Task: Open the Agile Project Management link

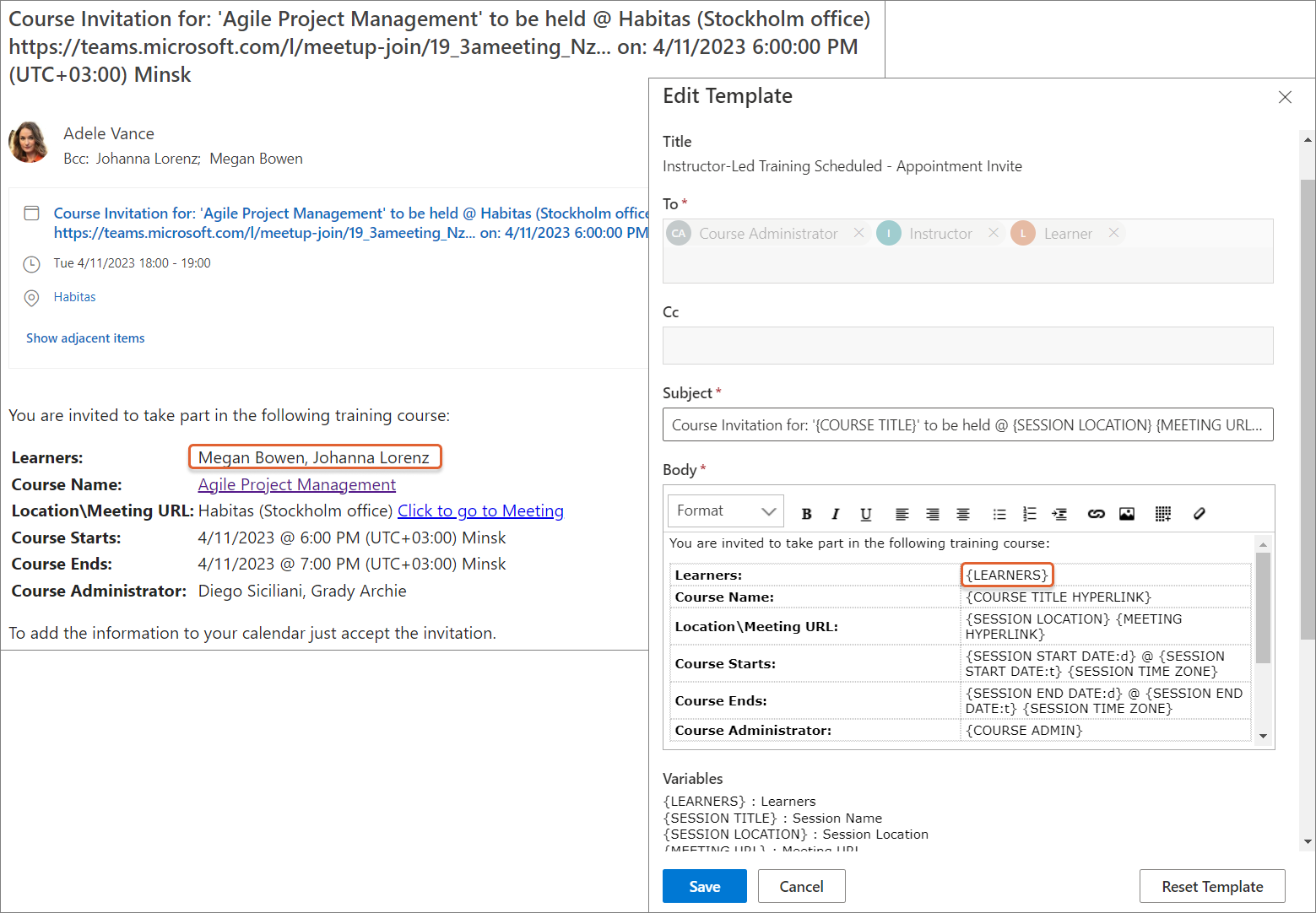Action: pyautogui.click(x=296, y=484)
